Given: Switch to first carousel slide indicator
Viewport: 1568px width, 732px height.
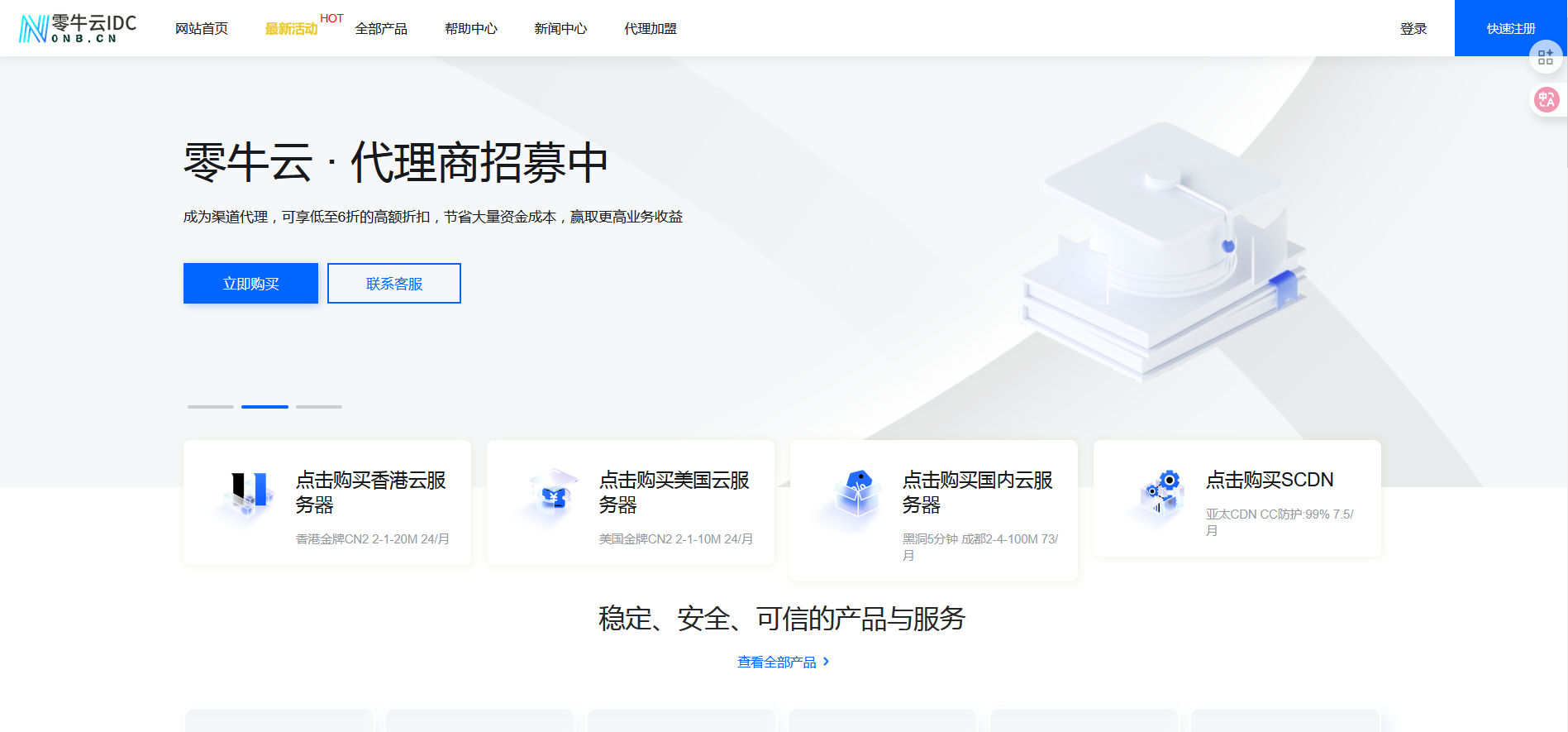Looking at the screenshot, I should [211, 407].
